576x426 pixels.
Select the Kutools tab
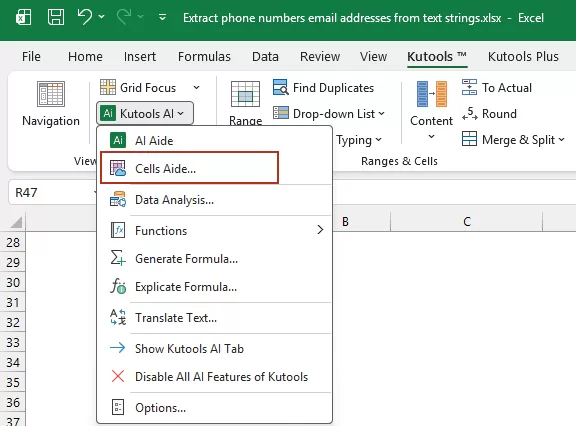pyautogui.click(x=437, y=57)
